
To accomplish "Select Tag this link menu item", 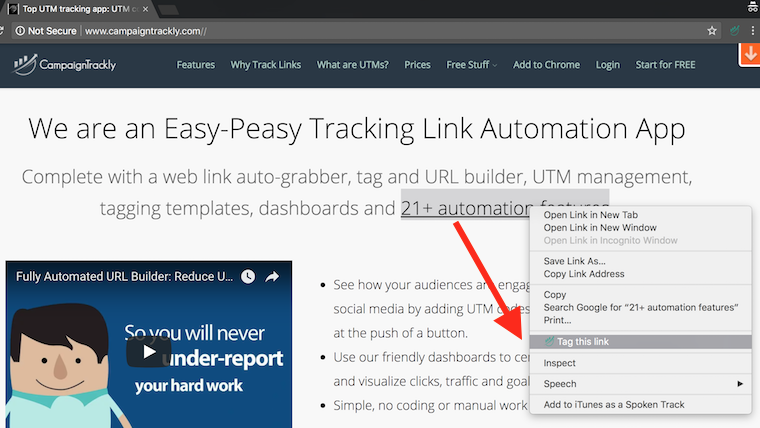I will coord(640,342).
